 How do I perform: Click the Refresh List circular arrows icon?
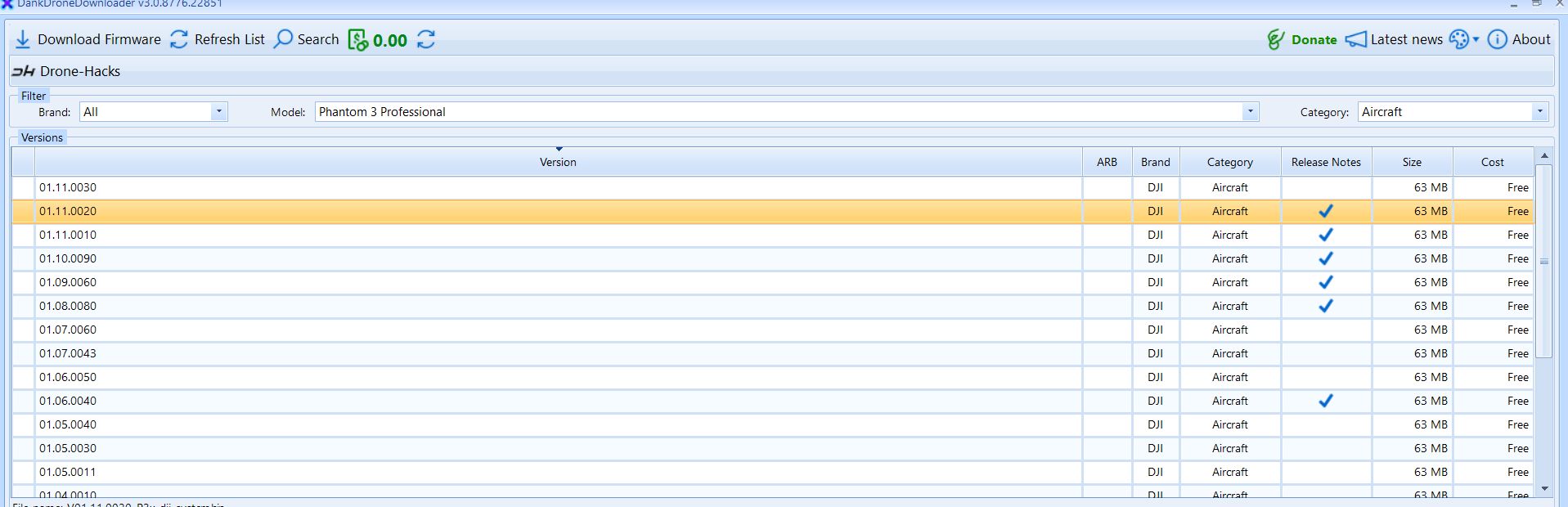pyautogui.click(x=179, y=39)
